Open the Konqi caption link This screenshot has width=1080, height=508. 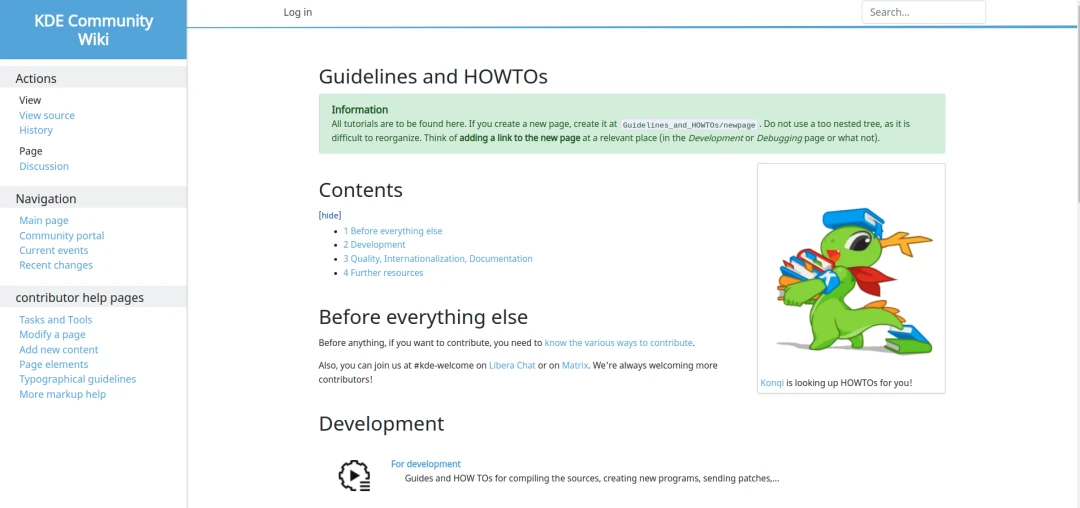coord(772,383)
